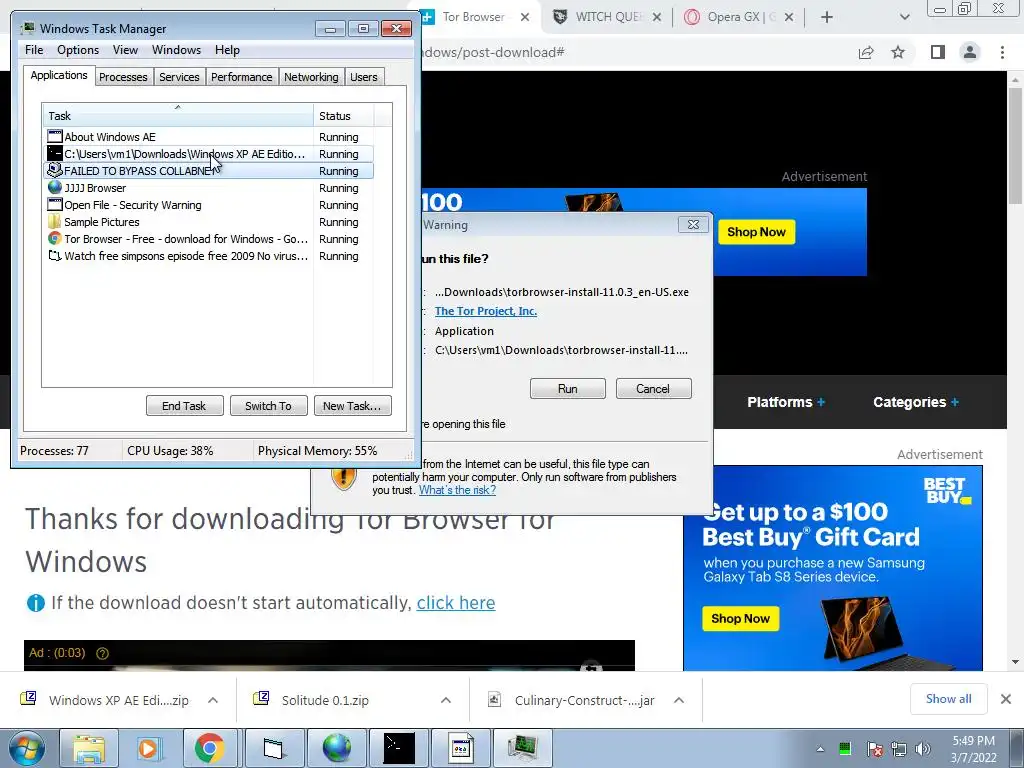Click the Switch To button
1024x768 pixels.
coord(268,406)
